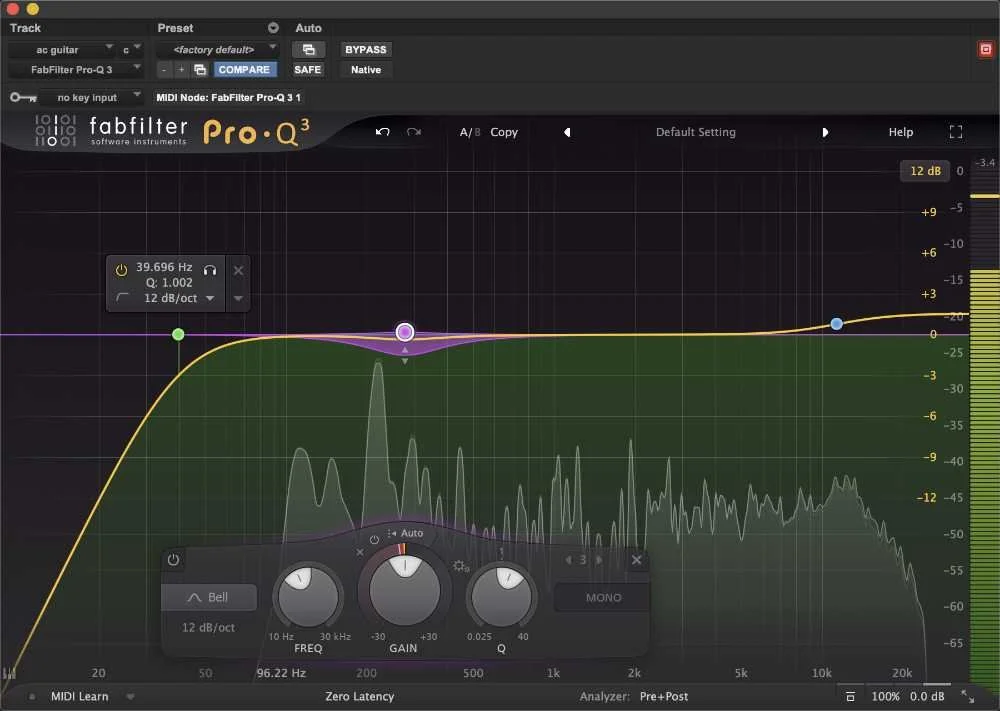Open band settings with the gear icon near Gain
The height and width of the screenshot is (711, 1000).
click(459, 566)
